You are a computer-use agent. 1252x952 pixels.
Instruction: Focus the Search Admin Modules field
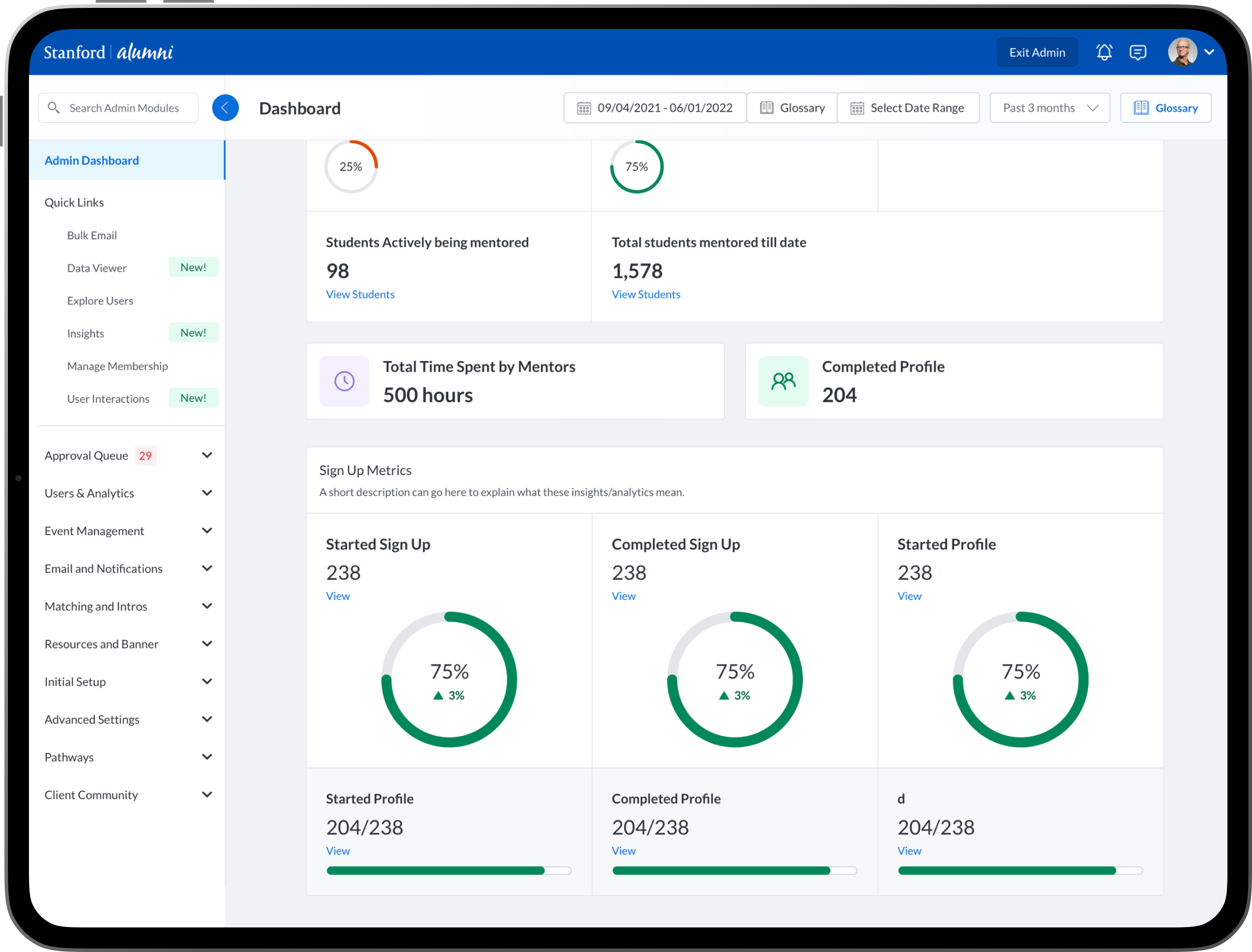tap(124, 107)
